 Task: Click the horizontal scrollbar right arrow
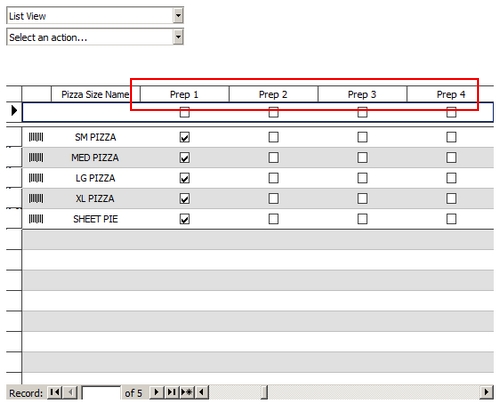tap(487, 392)
